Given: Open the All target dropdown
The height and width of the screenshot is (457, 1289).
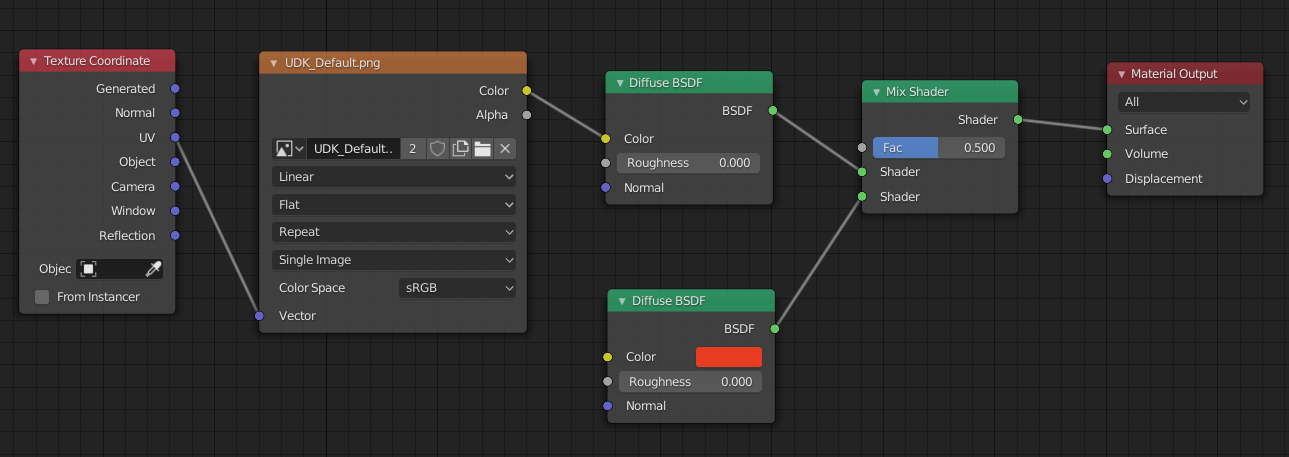Looking at the screenshot, I should point(1185,102).
